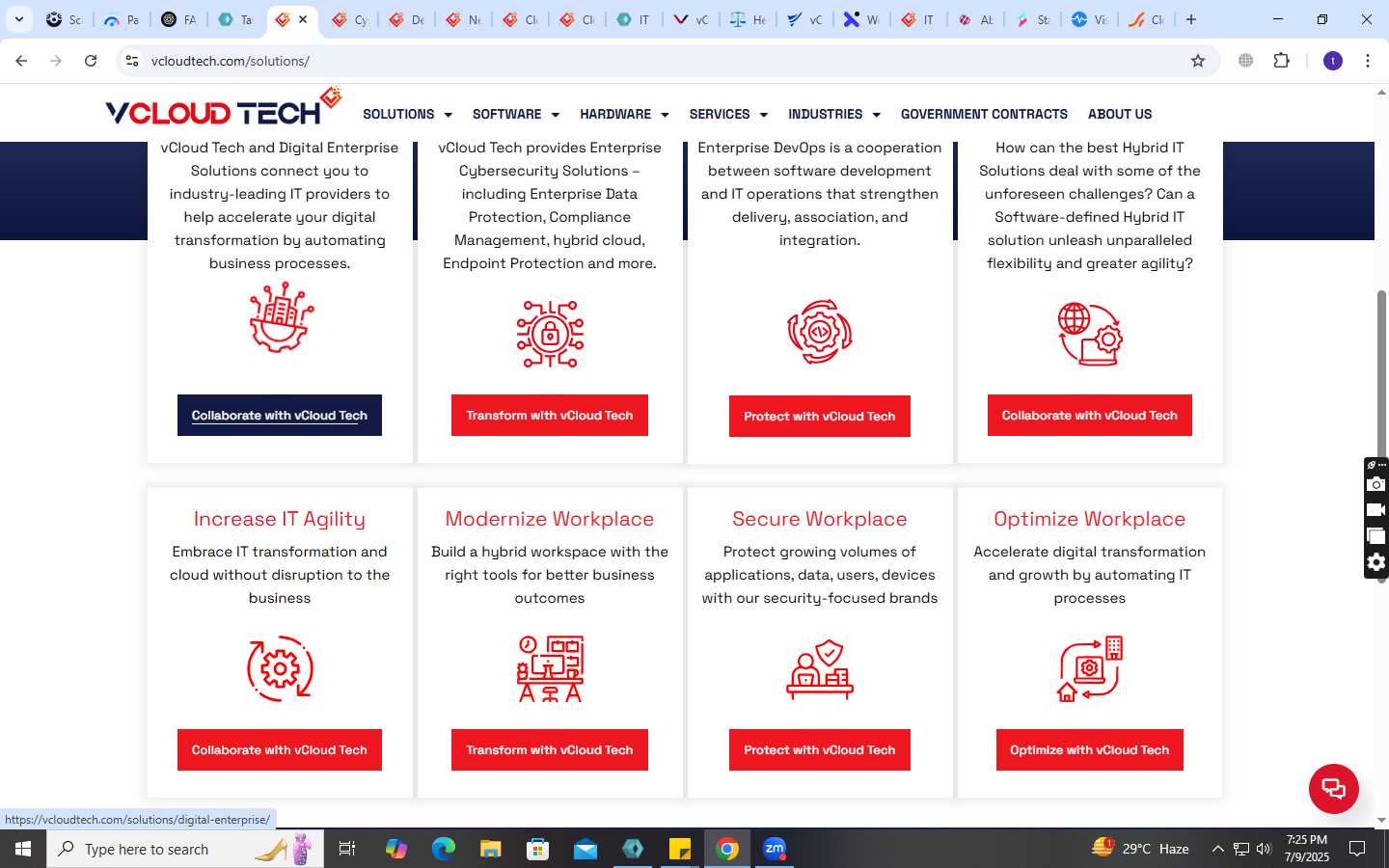
Task: Click the Modernize Workplace icon
Action: [x=550, y=668]
